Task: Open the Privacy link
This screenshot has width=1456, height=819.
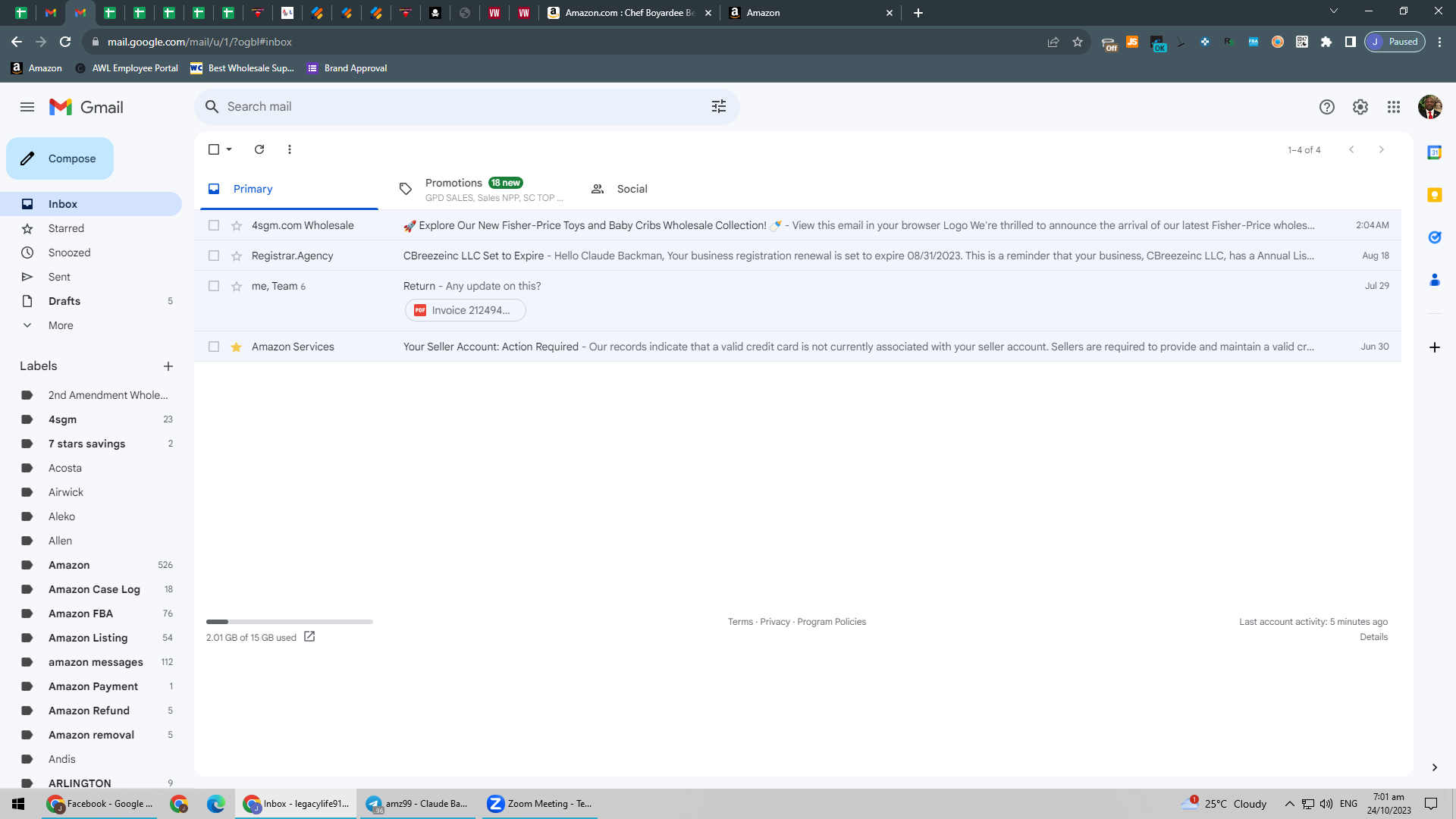Action: 775,622
